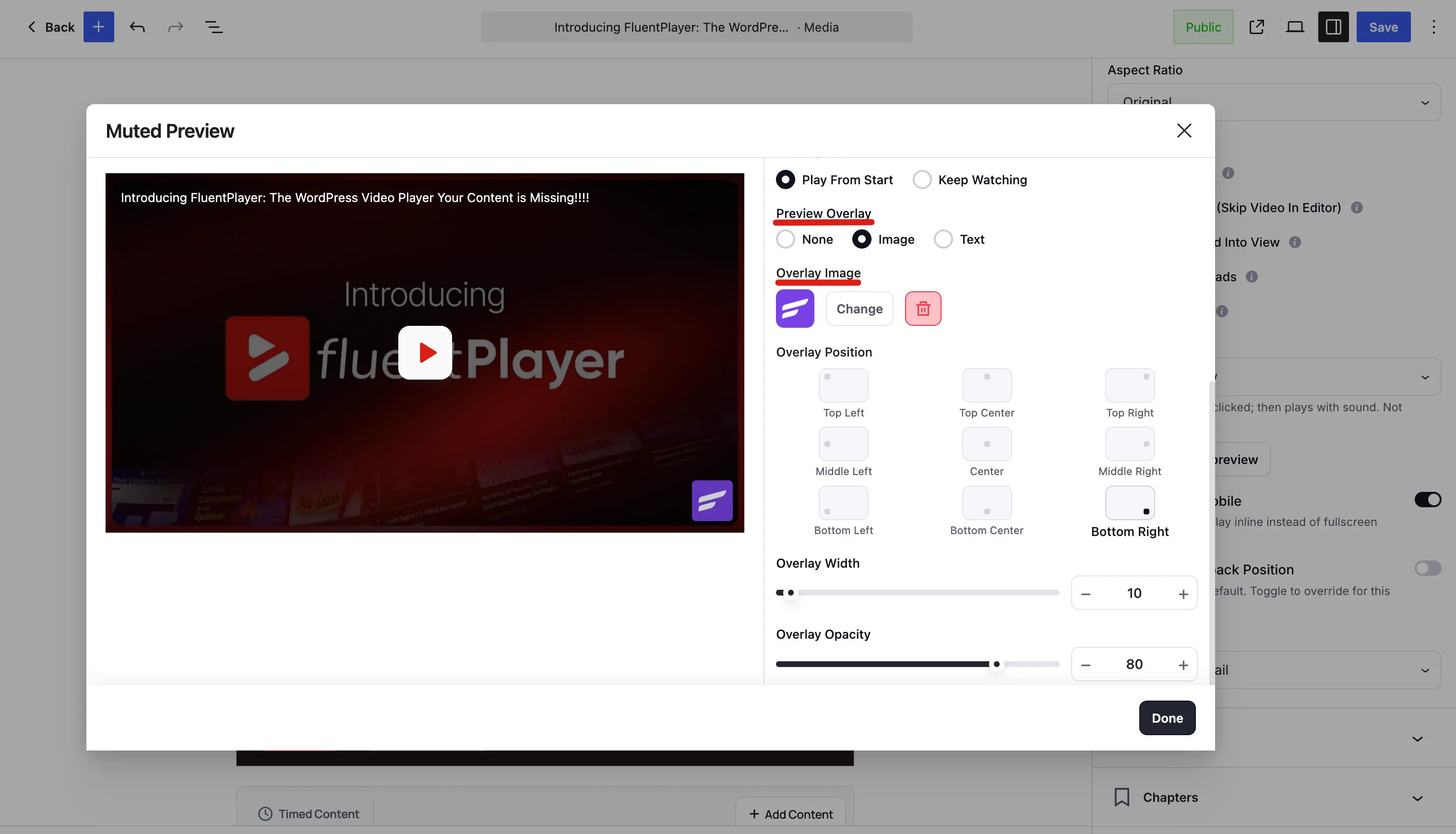This screenshot has width=1456, height=834.
Task: Set overlay position to Center
Action: (x=986, y=443)
